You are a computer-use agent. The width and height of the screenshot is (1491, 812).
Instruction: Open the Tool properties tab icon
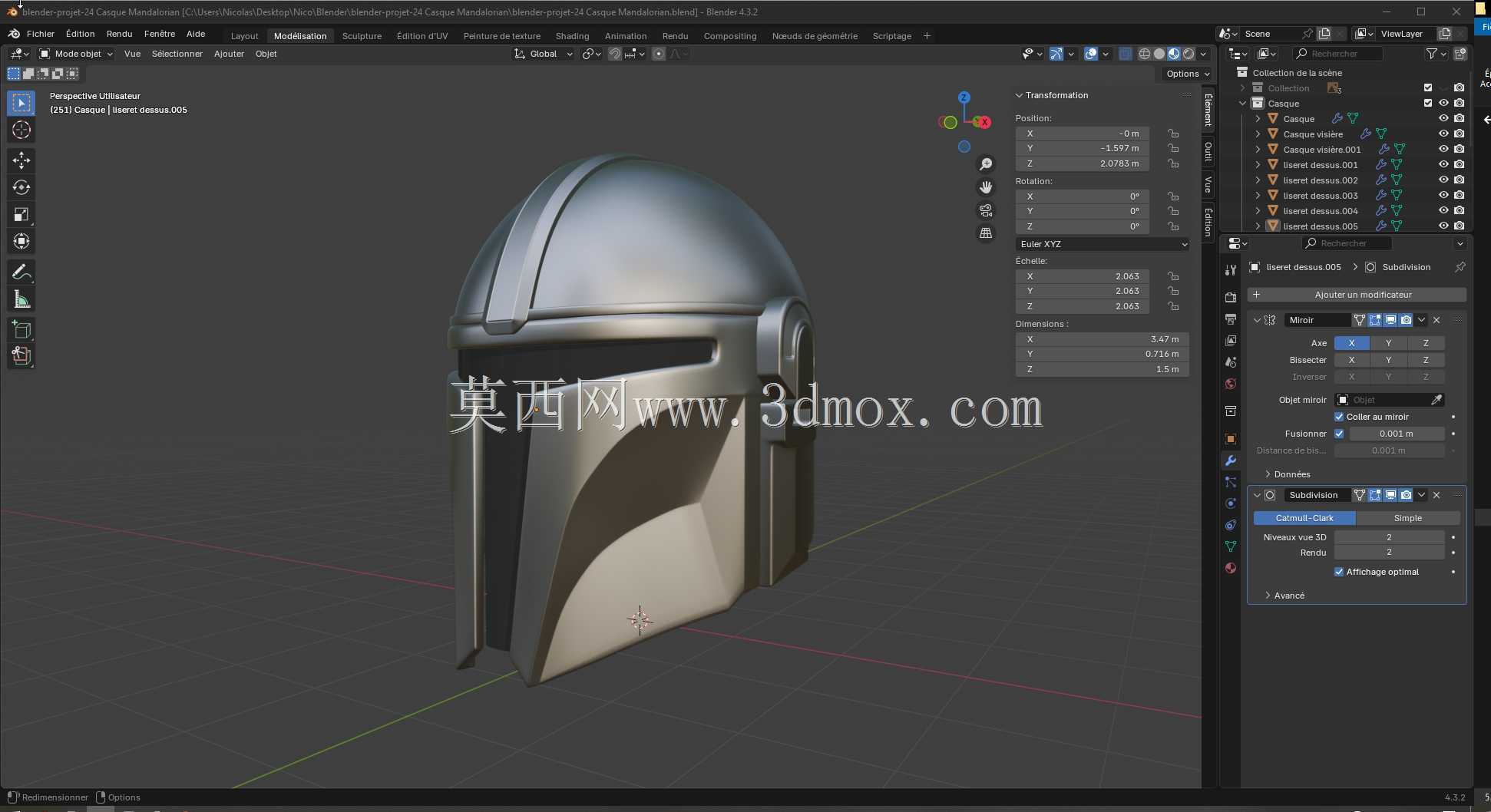1231,270
